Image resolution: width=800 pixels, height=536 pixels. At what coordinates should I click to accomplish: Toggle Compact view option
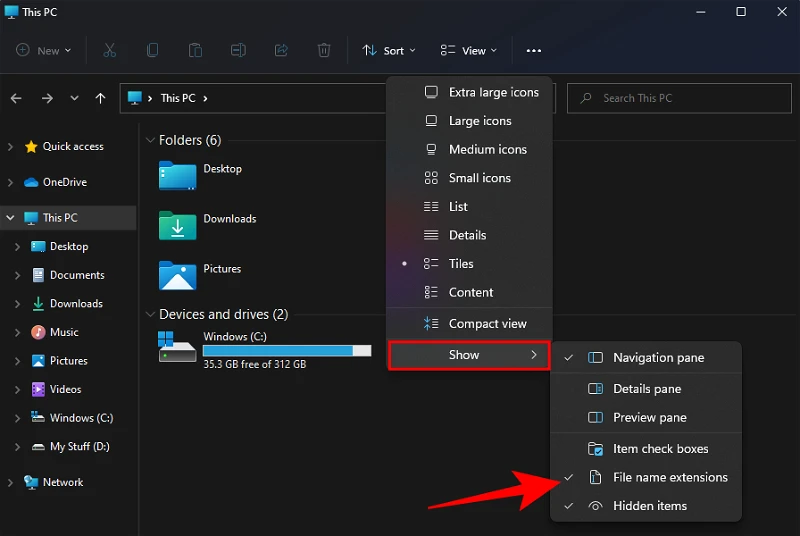(469, 323)
